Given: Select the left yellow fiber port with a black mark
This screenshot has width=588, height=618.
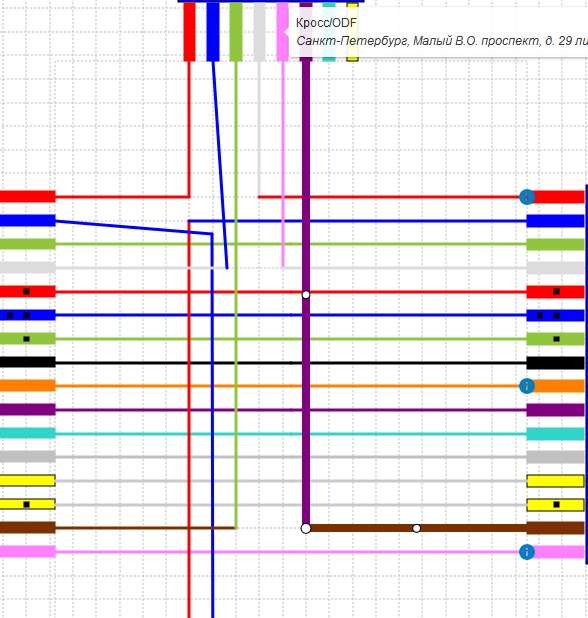Looking at the screenshot, I should pyautogui.click(x=28, y=504).
